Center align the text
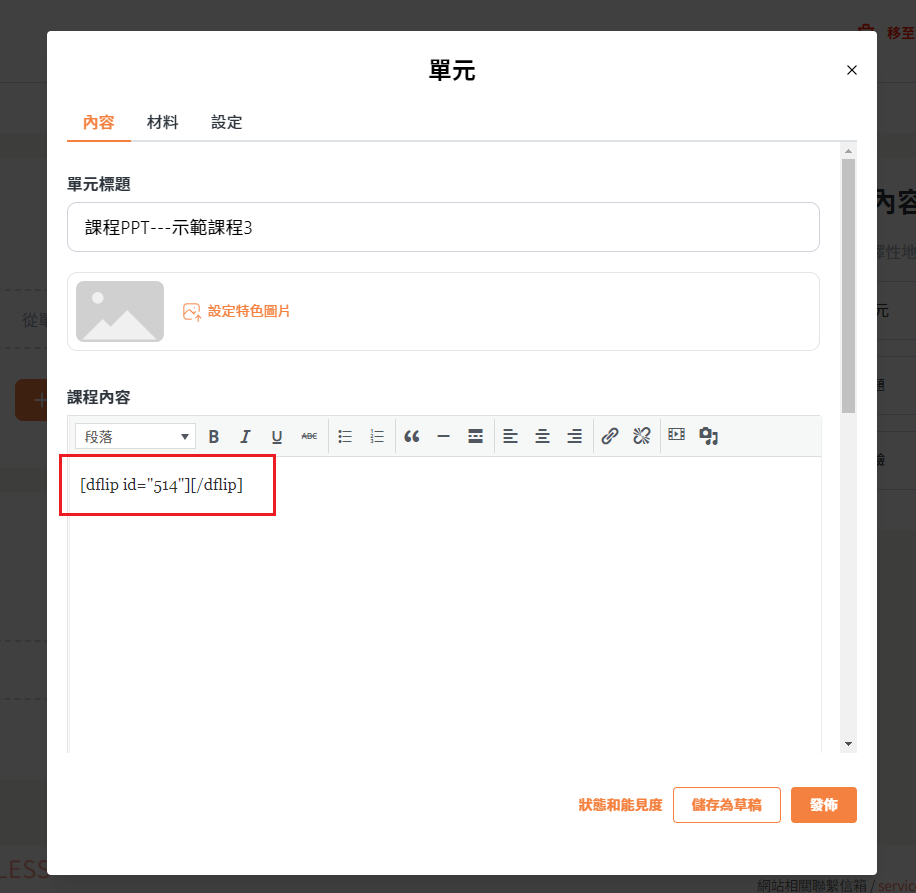 pos(542,436)
